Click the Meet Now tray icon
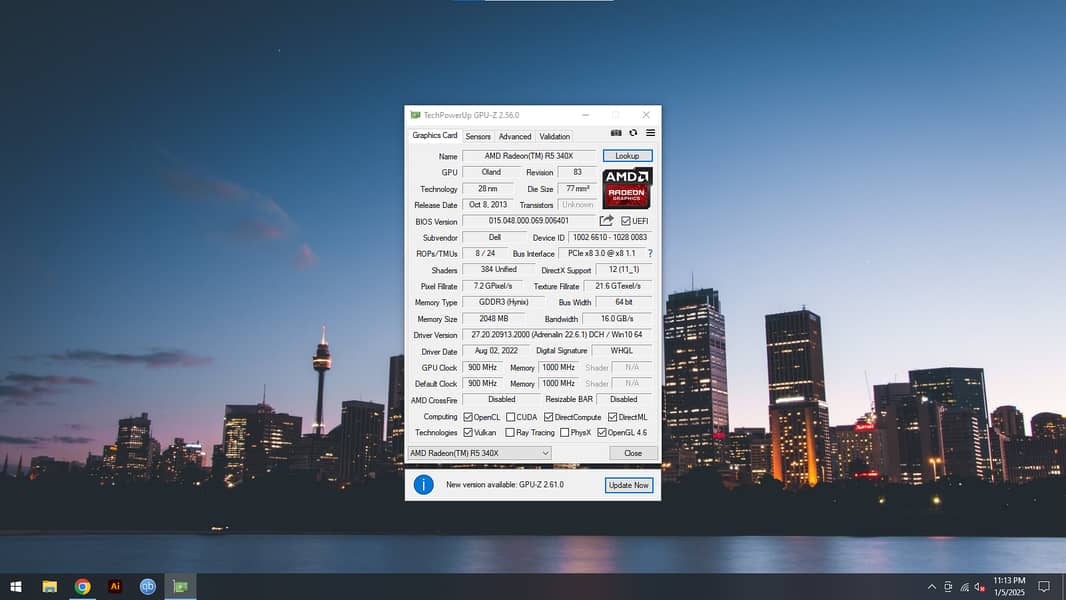Image resolution: width=1066 pixels, height=600 pixels. click(x=948, y=587)
